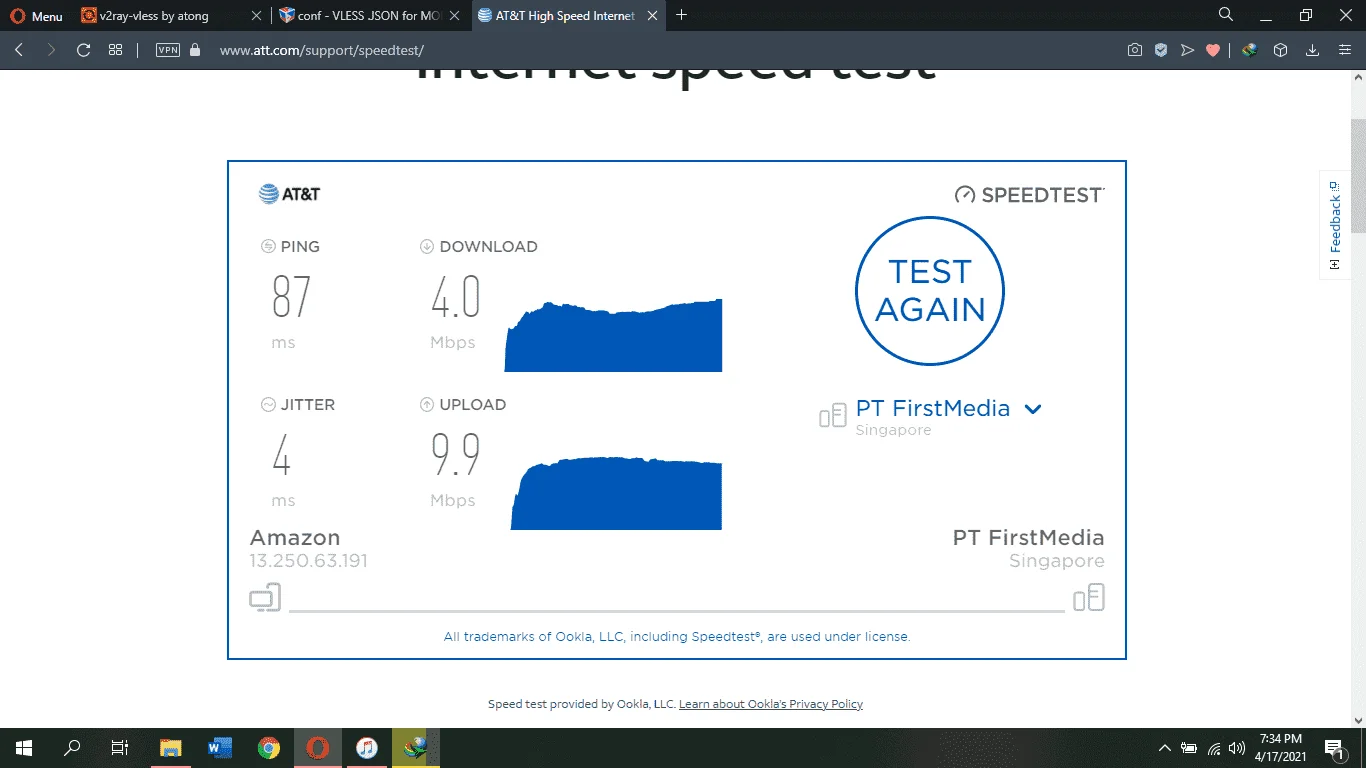Click the site security padlock icon
The image size is (1366, 768).
[x=195, y=50]
